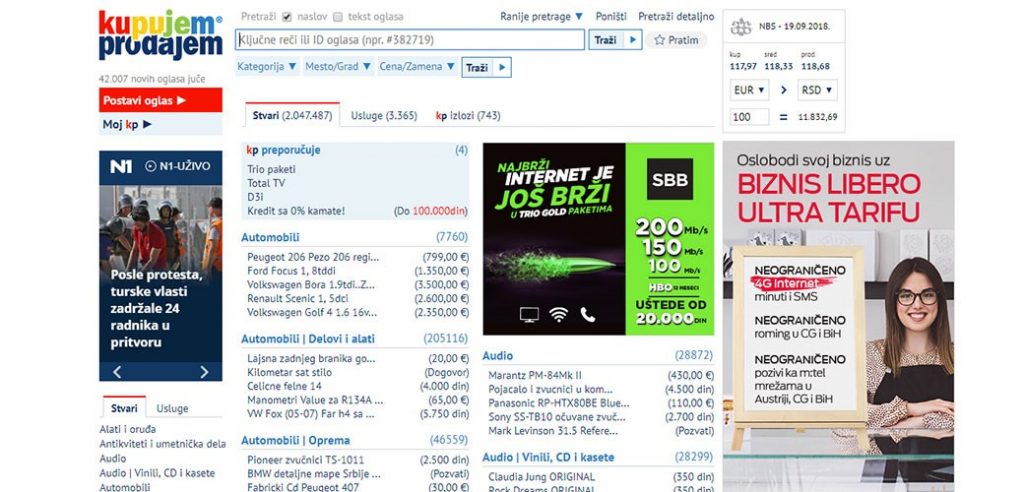This screenshot has height=492, width=1024.
Task: Click the star icon on Pratim button
Action: pyautogui.click(x=660, y=40)
